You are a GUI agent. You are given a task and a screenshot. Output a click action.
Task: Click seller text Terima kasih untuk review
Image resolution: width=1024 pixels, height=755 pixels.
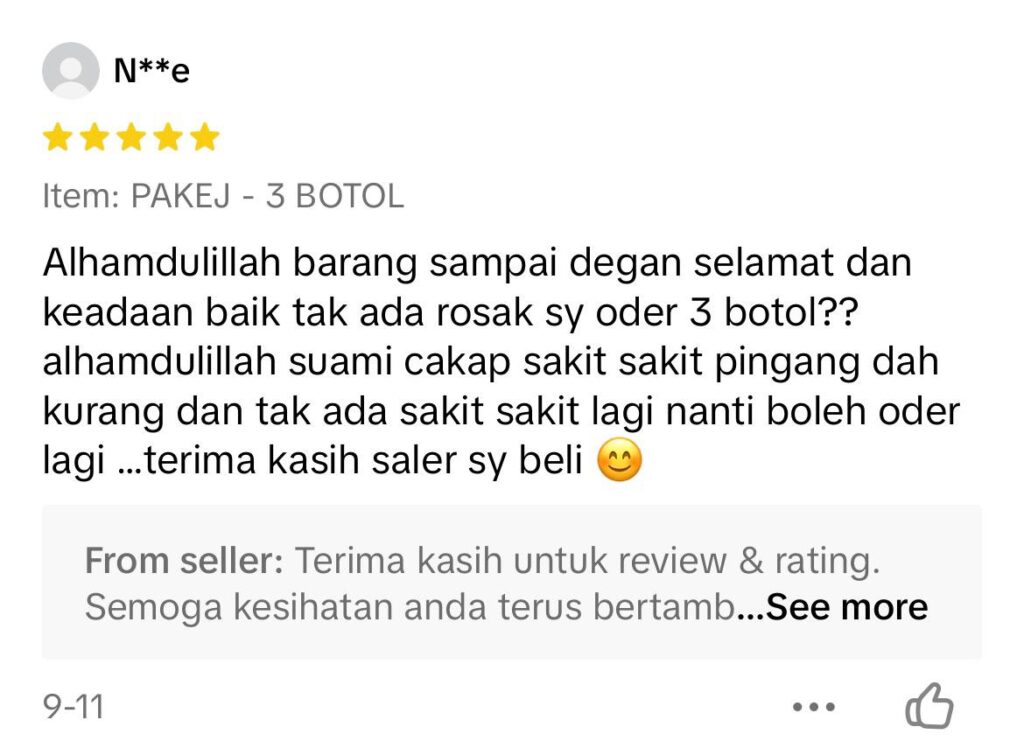[x=510, y=560]
